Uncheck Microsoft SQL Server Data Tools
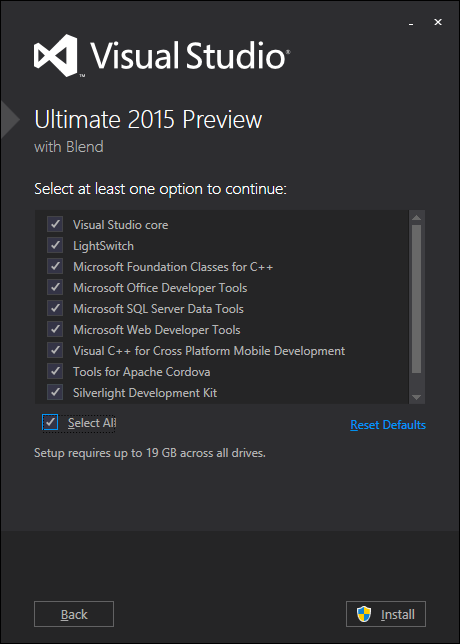The width and height of the screenshot is (460, 644). [55, 308]
